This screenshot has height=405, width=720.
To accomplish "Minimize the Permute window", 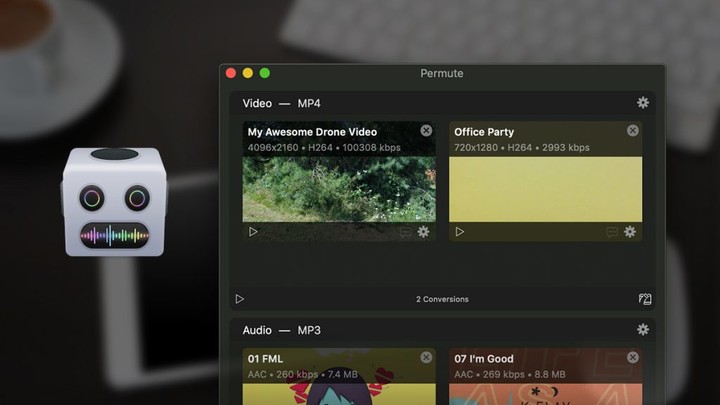I will coord(248,73).
